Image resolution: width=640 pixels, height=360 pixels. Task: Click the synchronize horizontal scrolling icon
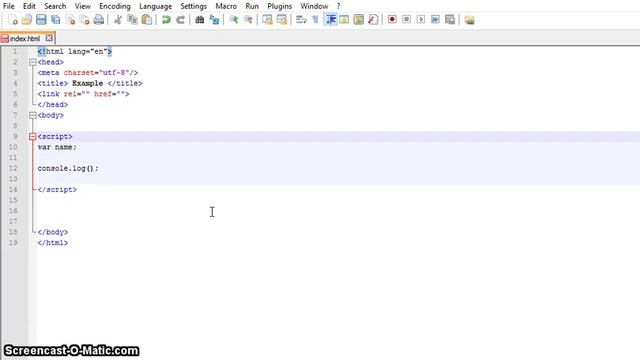coord(282,20)
